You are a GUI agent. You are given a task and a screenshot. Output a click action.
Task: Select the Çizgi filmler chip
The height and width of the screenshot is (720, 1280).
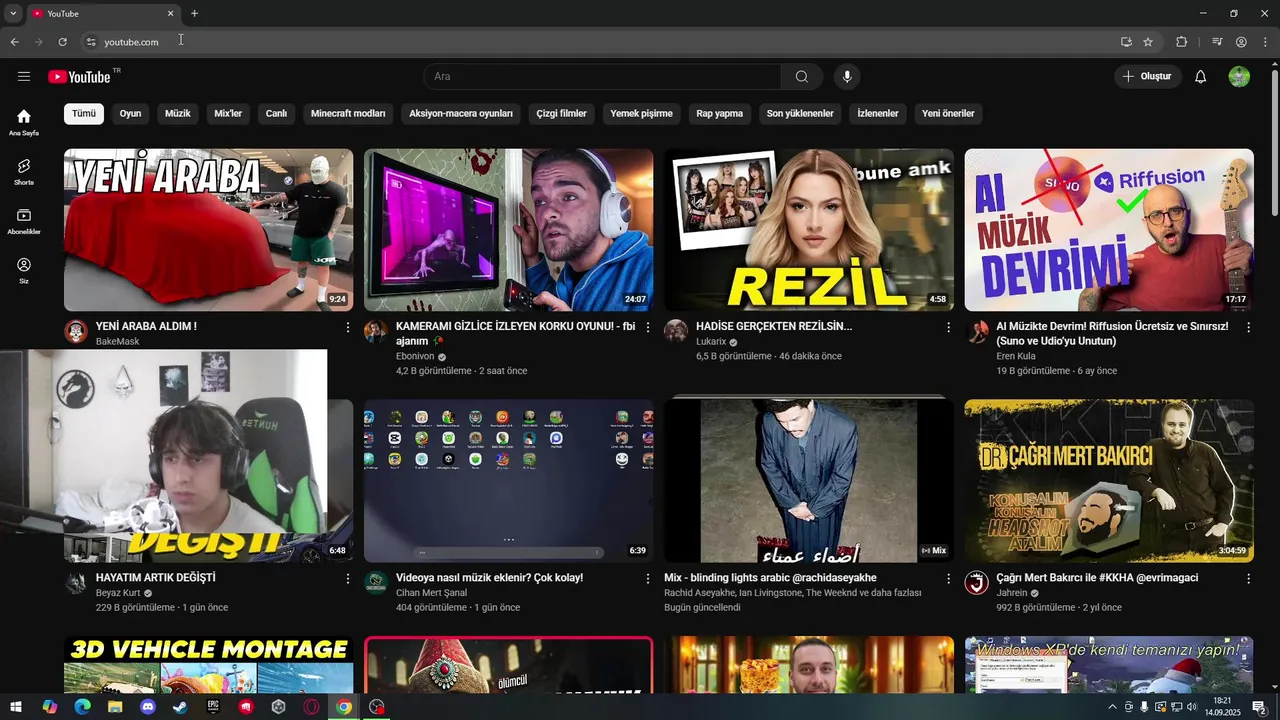pos(561,114)
